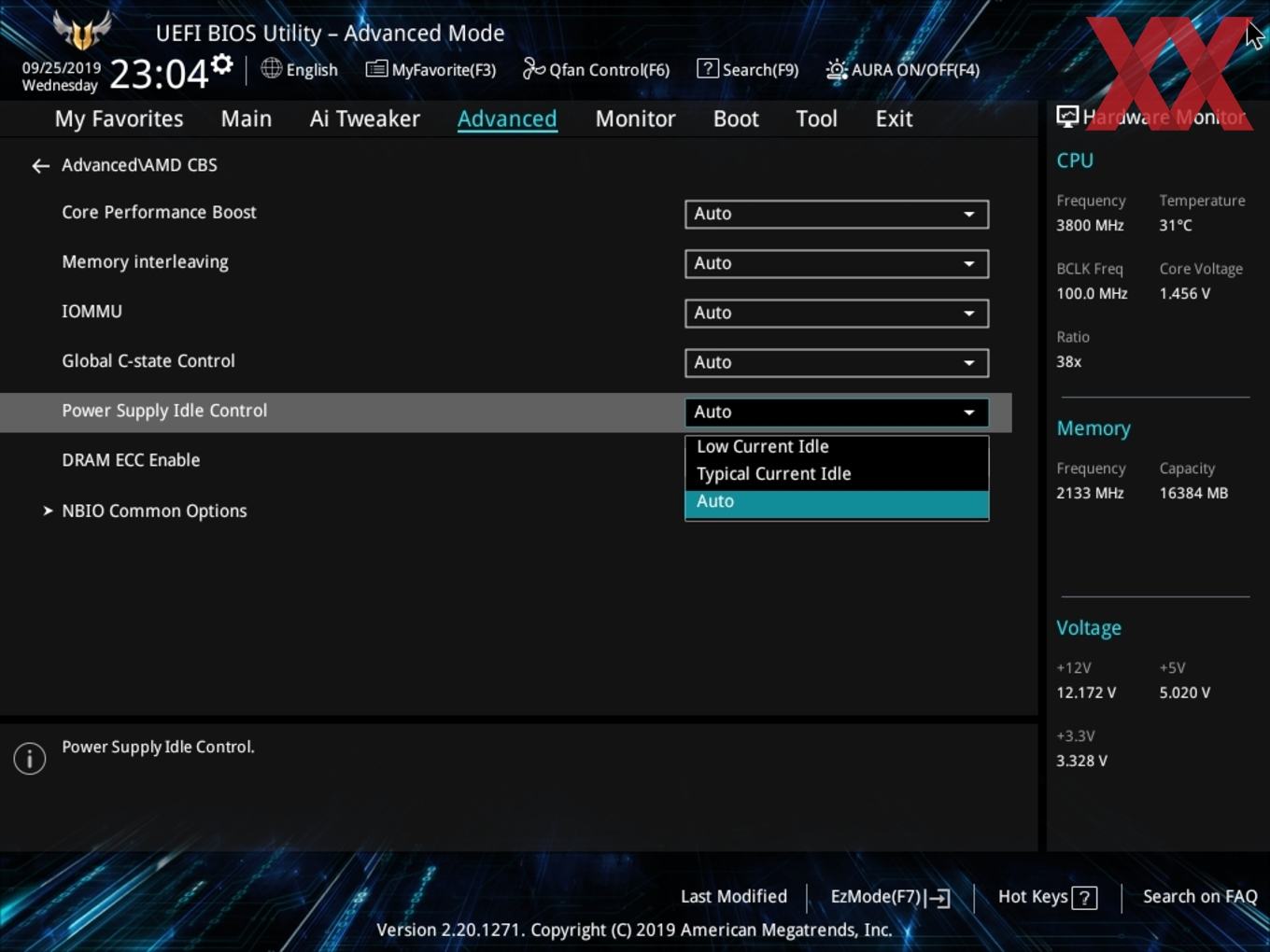Image resolution: width=1270 pixels, height=952 pixels.
Task: Select the Advanced tab
Action: (507, 119)
